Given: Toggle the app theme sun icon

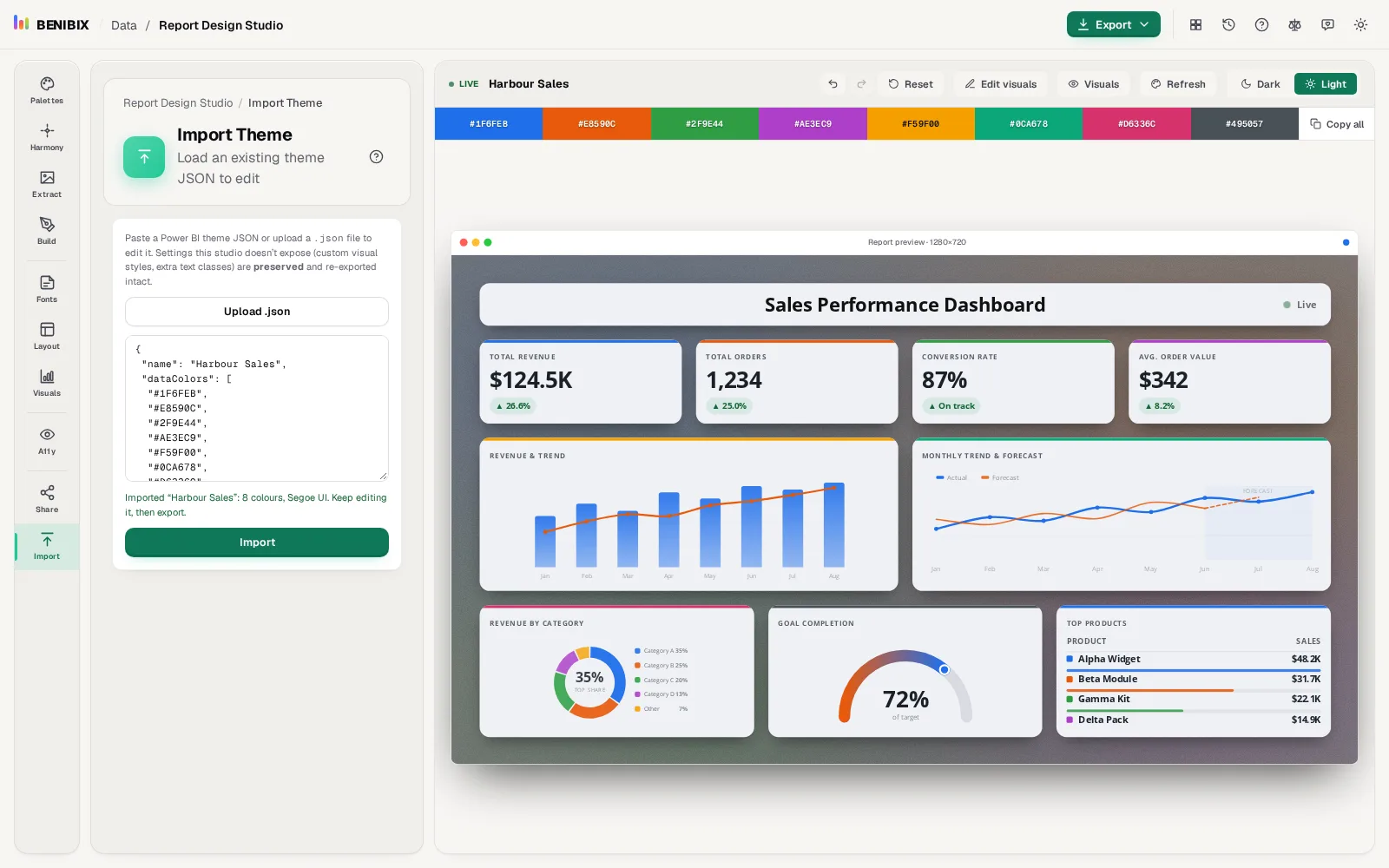Looking at the screenshot, I should (x=1360, y=25).
